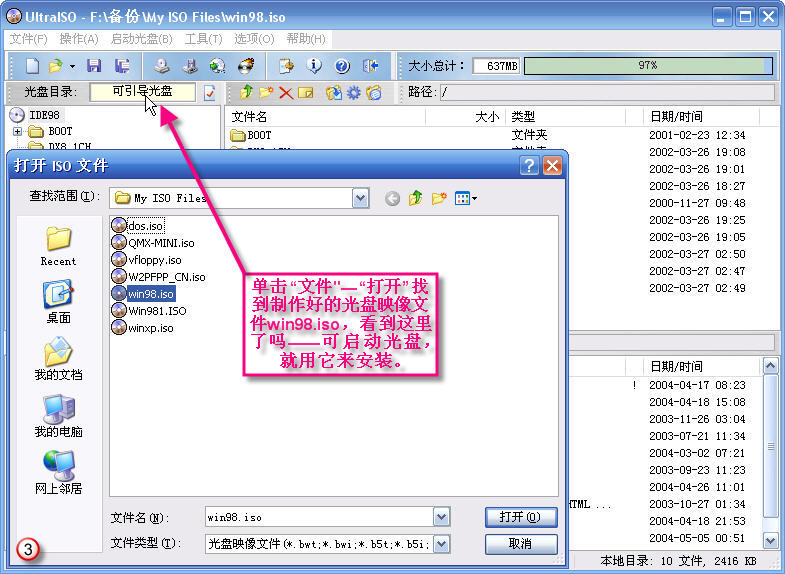Open the dropdown arrow beside Open toolbar icon
This screenshot has height=574, width=785.
pyautogui.click(x=73, y=66)
